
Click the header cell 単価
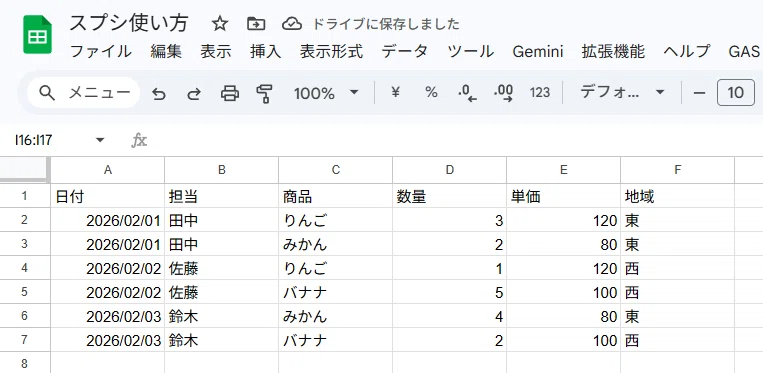coord(563,196)
